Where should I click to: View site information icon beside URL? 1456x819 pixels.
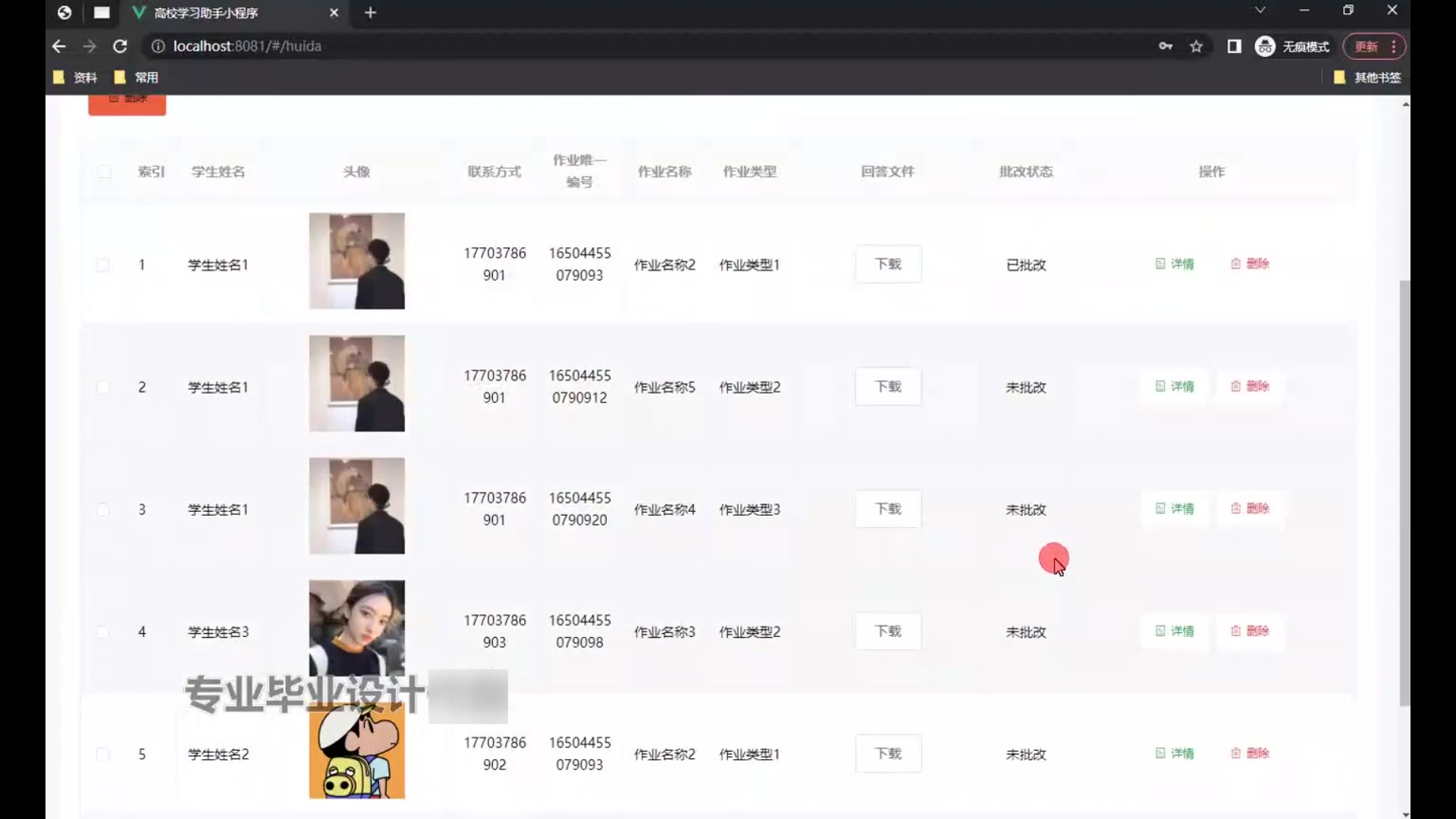(x=158, y=46)
